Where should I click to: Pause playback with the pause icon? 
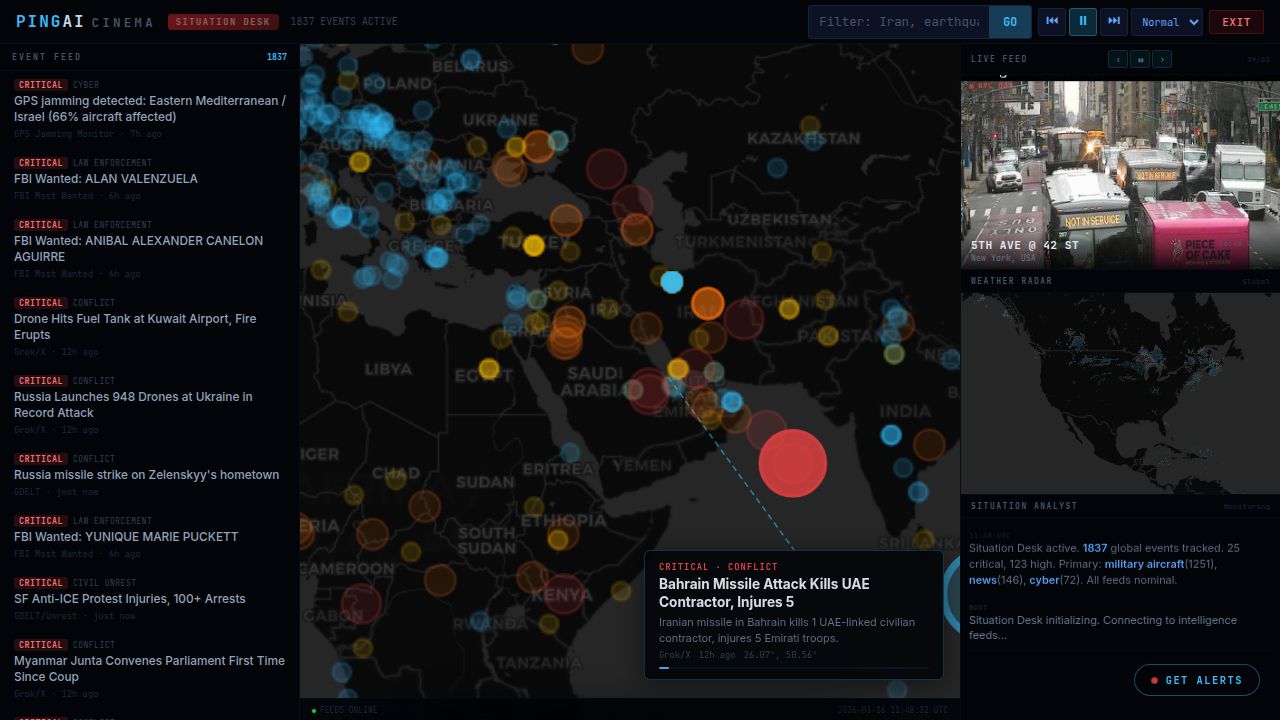[x=1082, y=21]
